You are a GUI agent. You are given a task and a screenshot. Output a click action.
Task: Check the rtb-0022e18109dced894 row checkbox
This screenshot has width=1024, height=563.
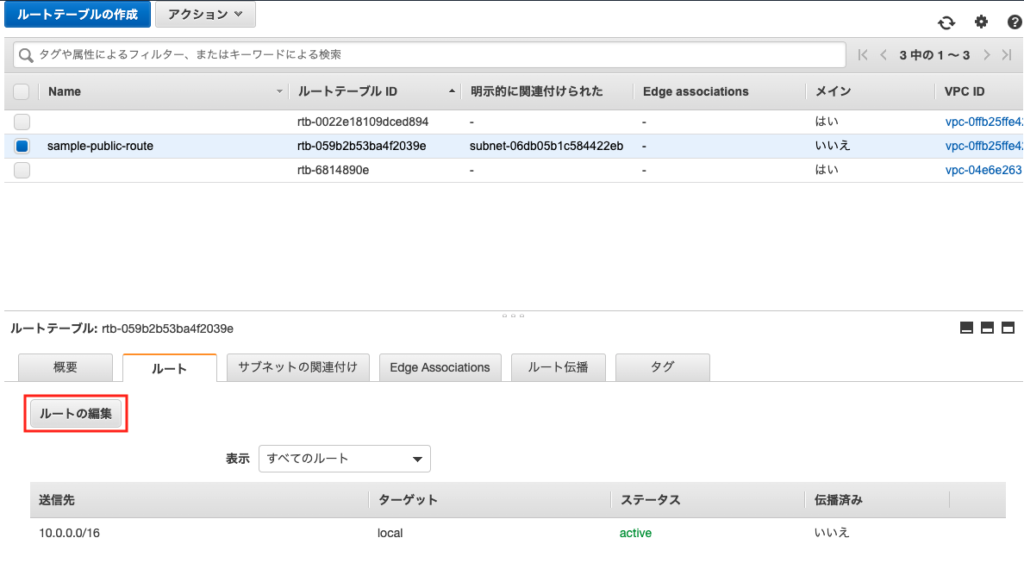(22, 122)
